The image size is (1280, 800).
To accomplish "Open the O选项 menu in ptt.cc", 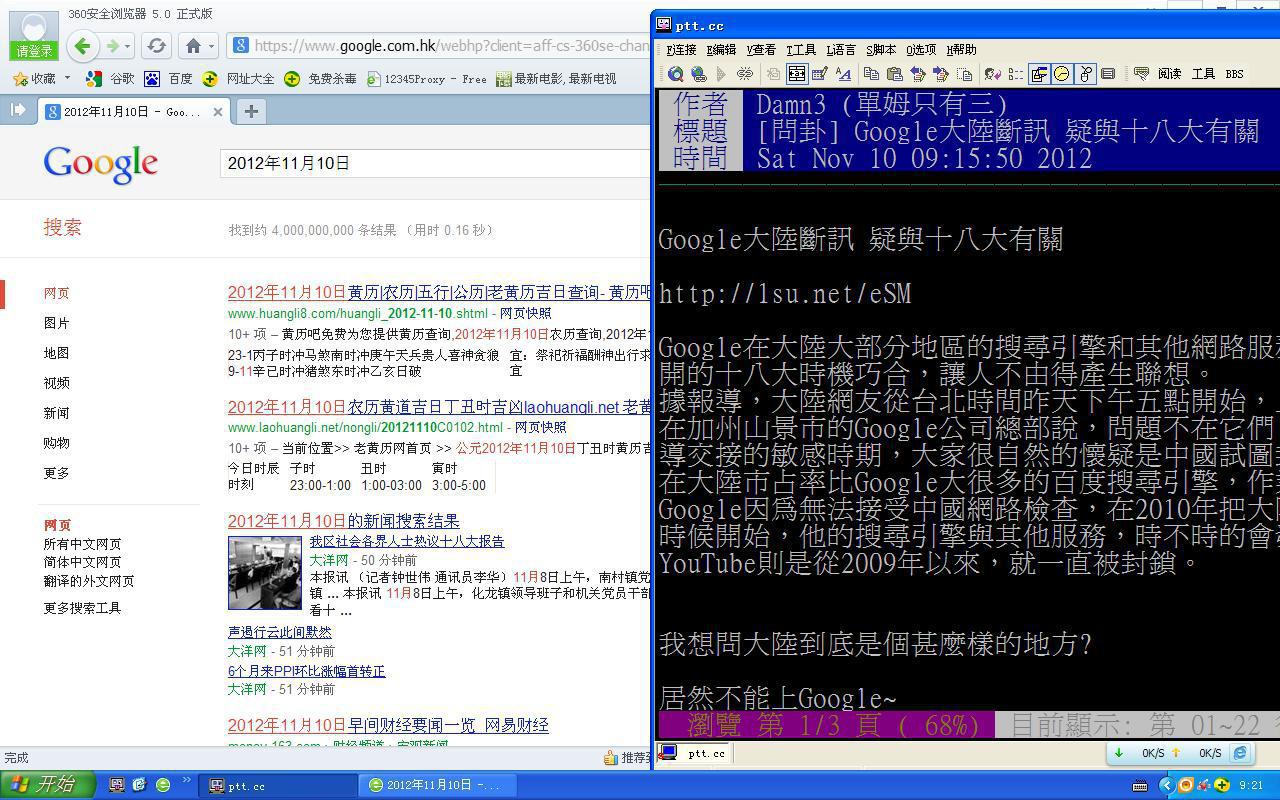I will tap(921, 50).
